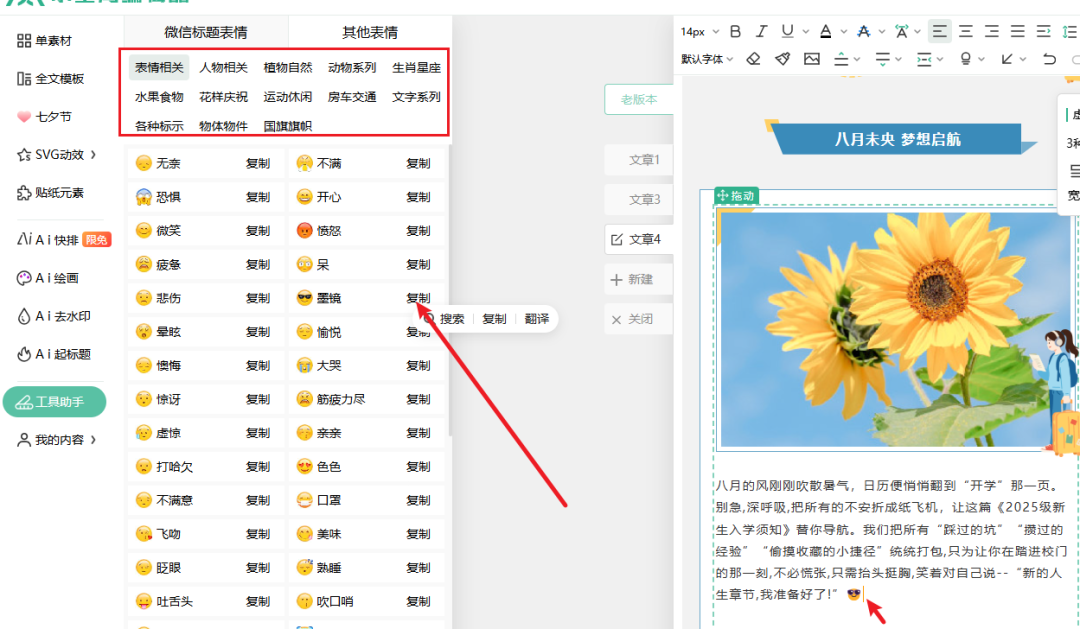Copy the 墨镜 sunglasses emoji

(x=418, y=298)
